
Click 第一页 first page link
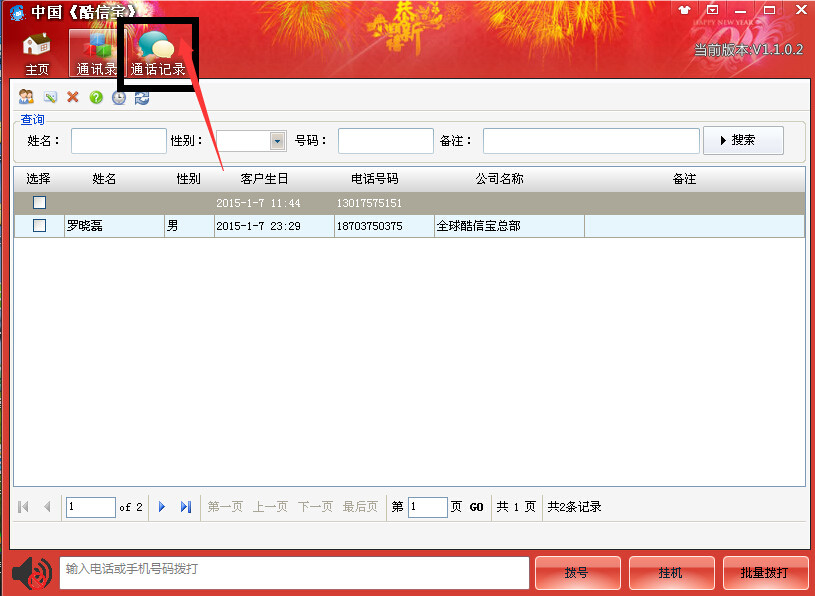pos(225,507)
